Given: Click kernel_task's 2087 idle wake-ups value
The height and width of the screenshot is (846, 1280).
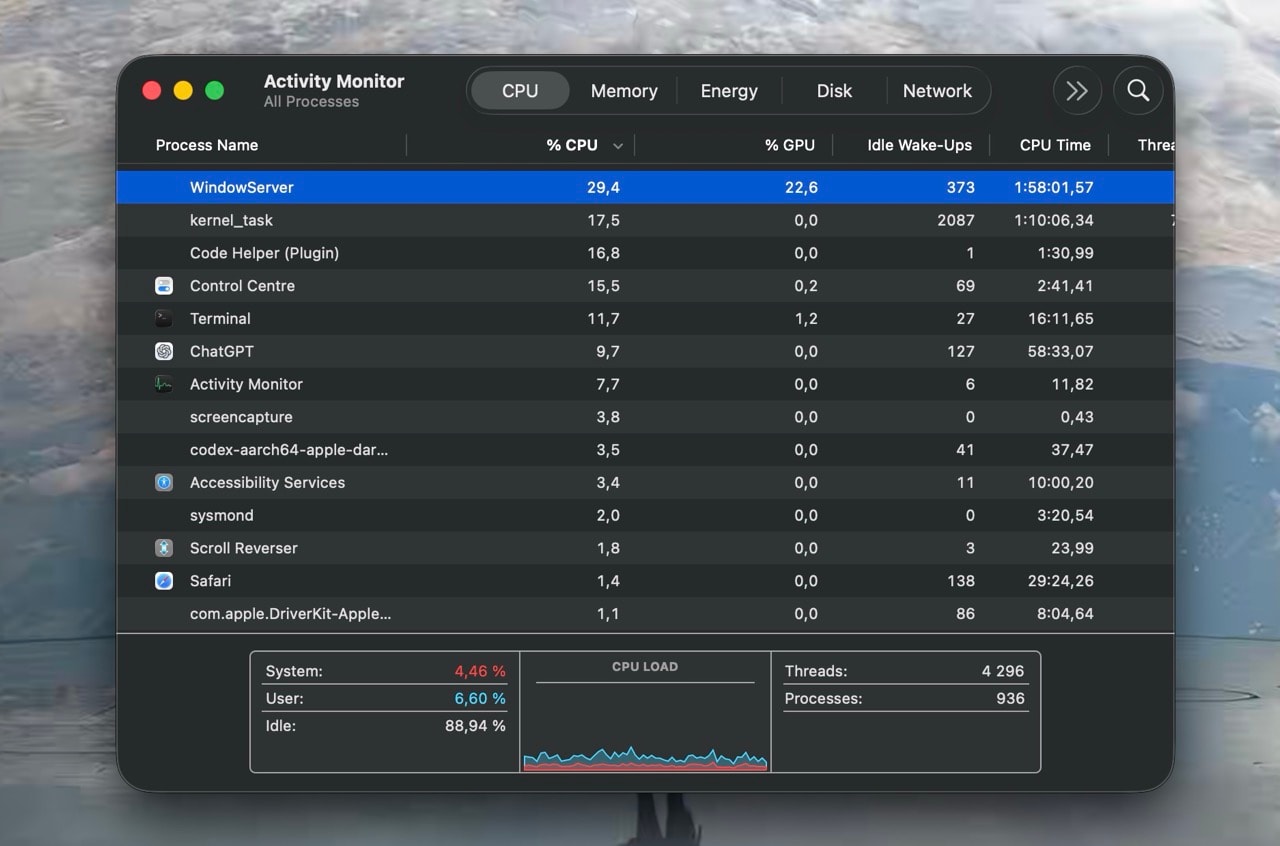Looking at the screenshot, I should pos(956,220).
